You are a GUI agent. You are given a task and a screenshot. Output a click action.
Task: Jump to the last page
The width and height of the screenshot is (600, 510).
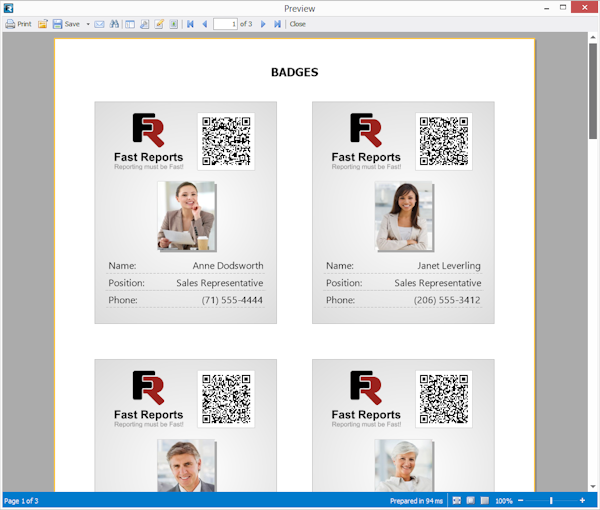coord(277,24)
